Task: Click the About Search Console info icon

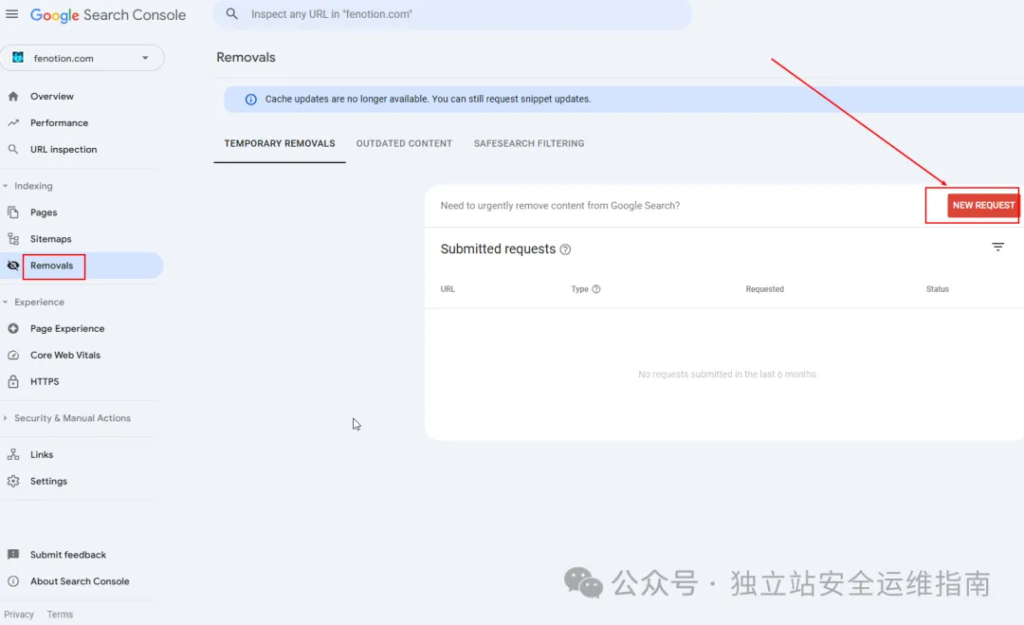Action: [x=13, y=581]
